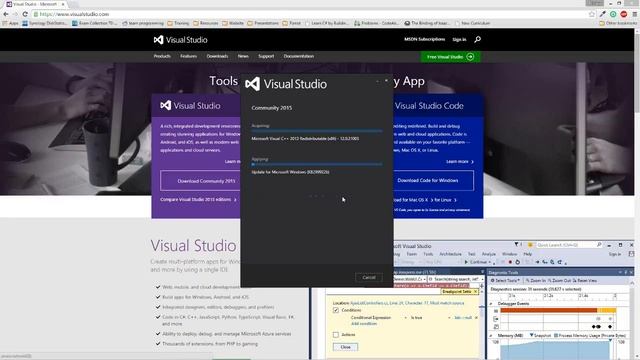Click Sign in on the website header

click(x=459, y=39)
